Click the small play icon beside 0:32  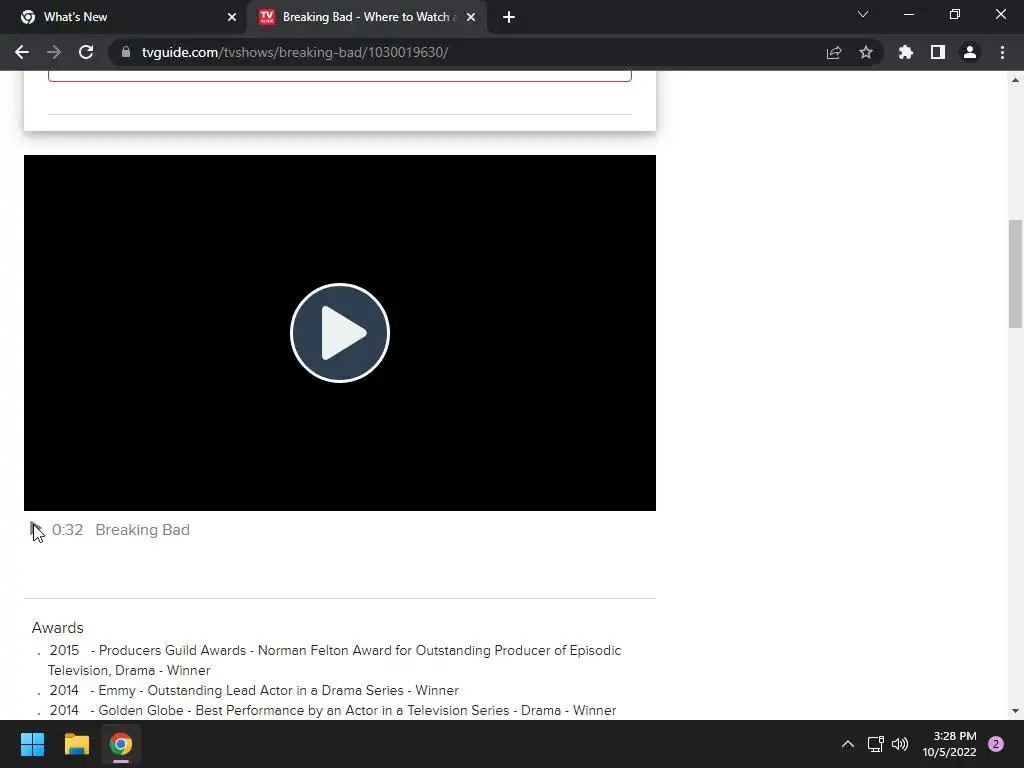[x=36, y=530]
